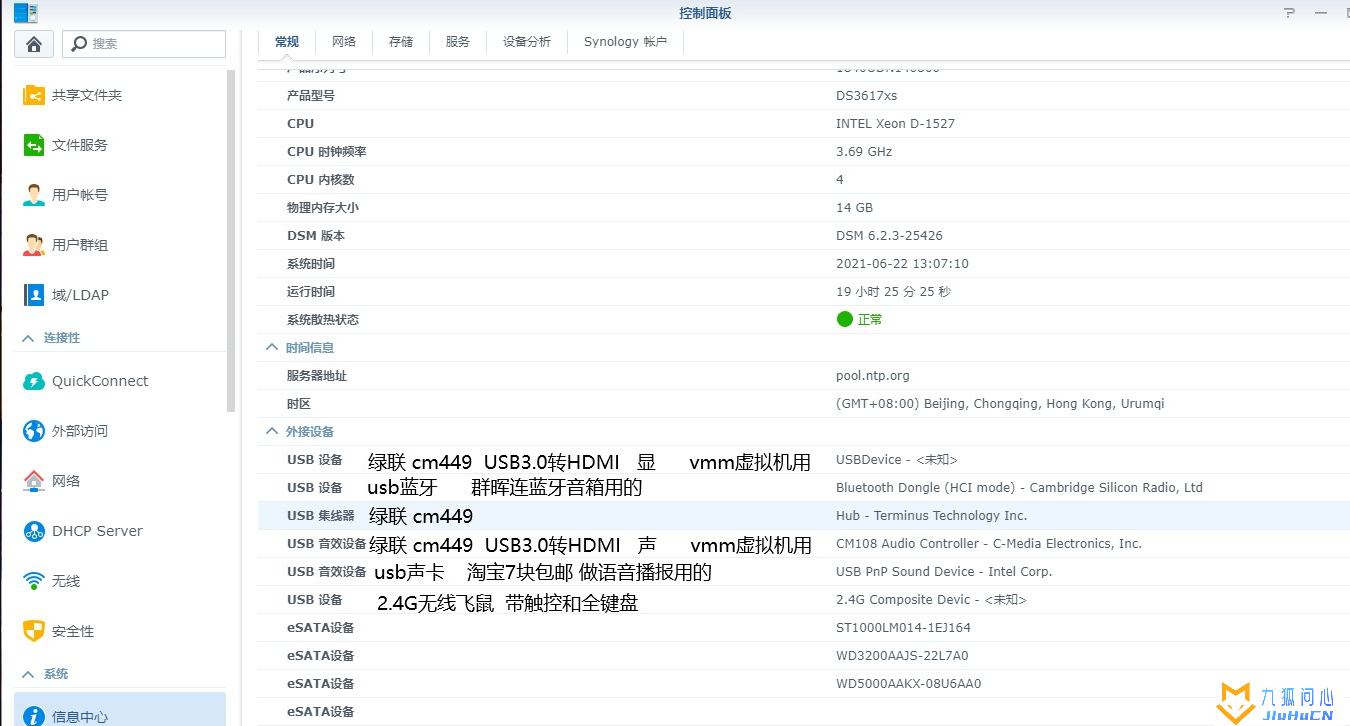1350x726 pixels.
Task: Open QuickConnect cloud icon
Action: [34, 381]
